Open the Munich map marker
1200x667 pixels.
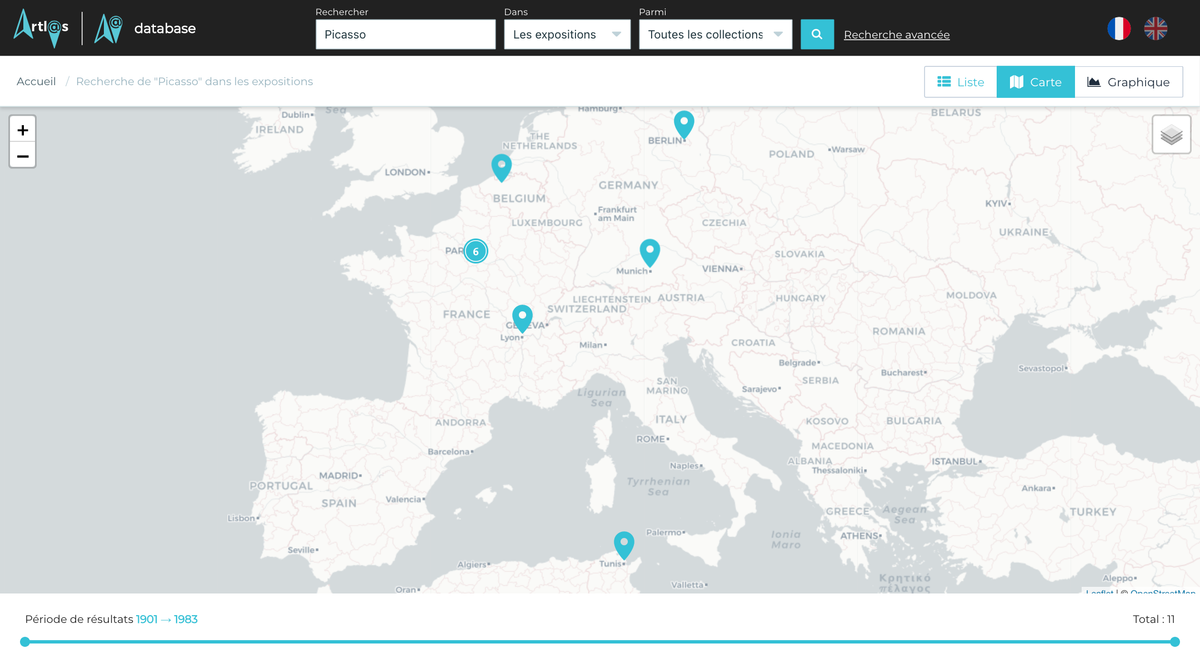[650, 252]
